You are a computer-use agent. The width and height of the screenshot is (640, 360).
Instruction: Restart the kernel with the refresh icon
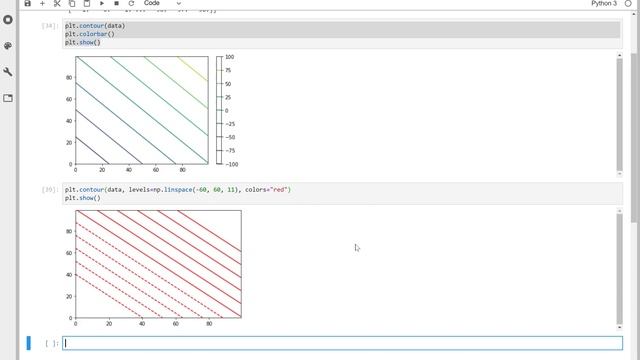(x=131, y=3)
